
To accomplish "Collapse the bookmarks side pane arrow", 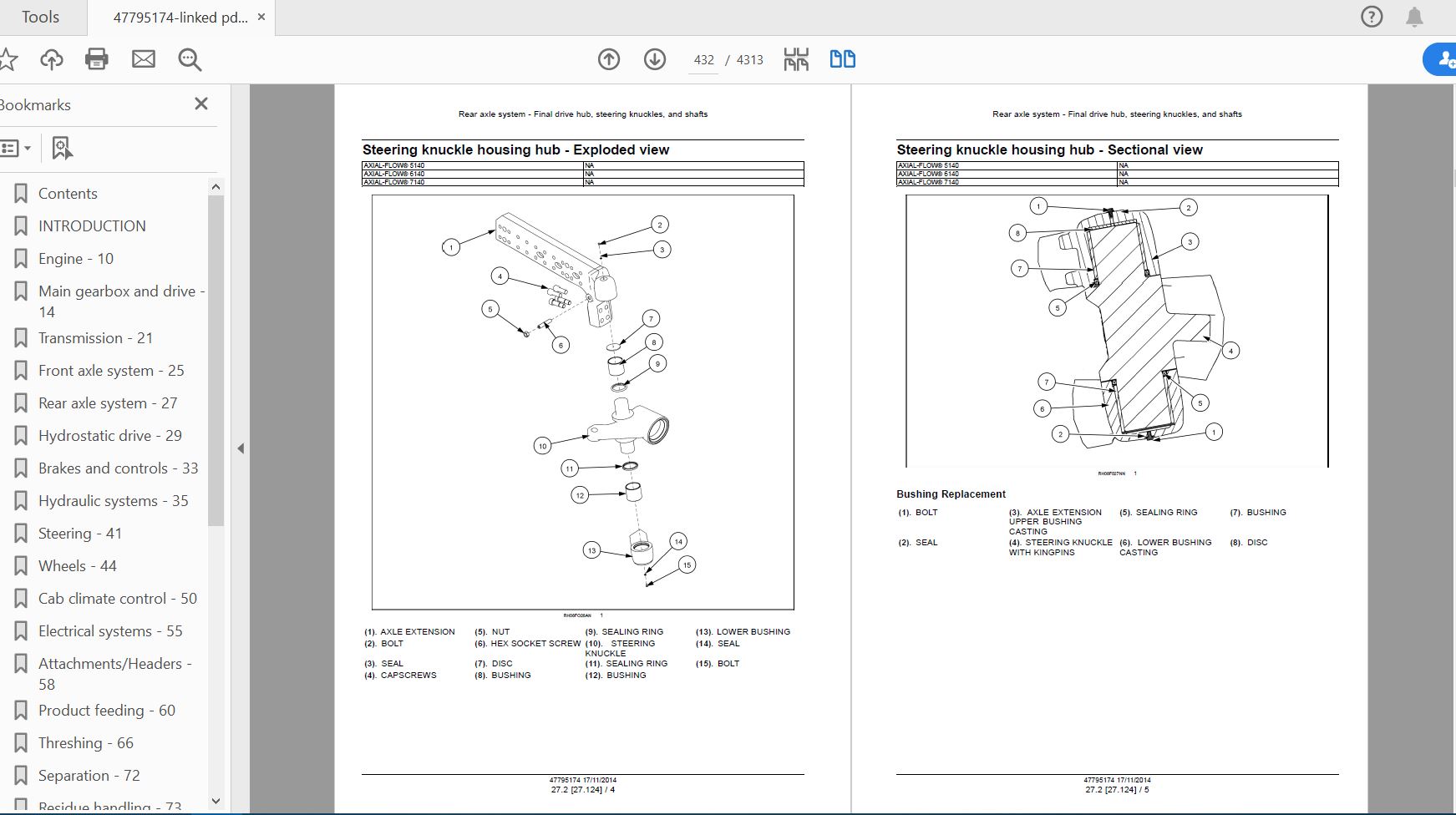I will 241,448.
